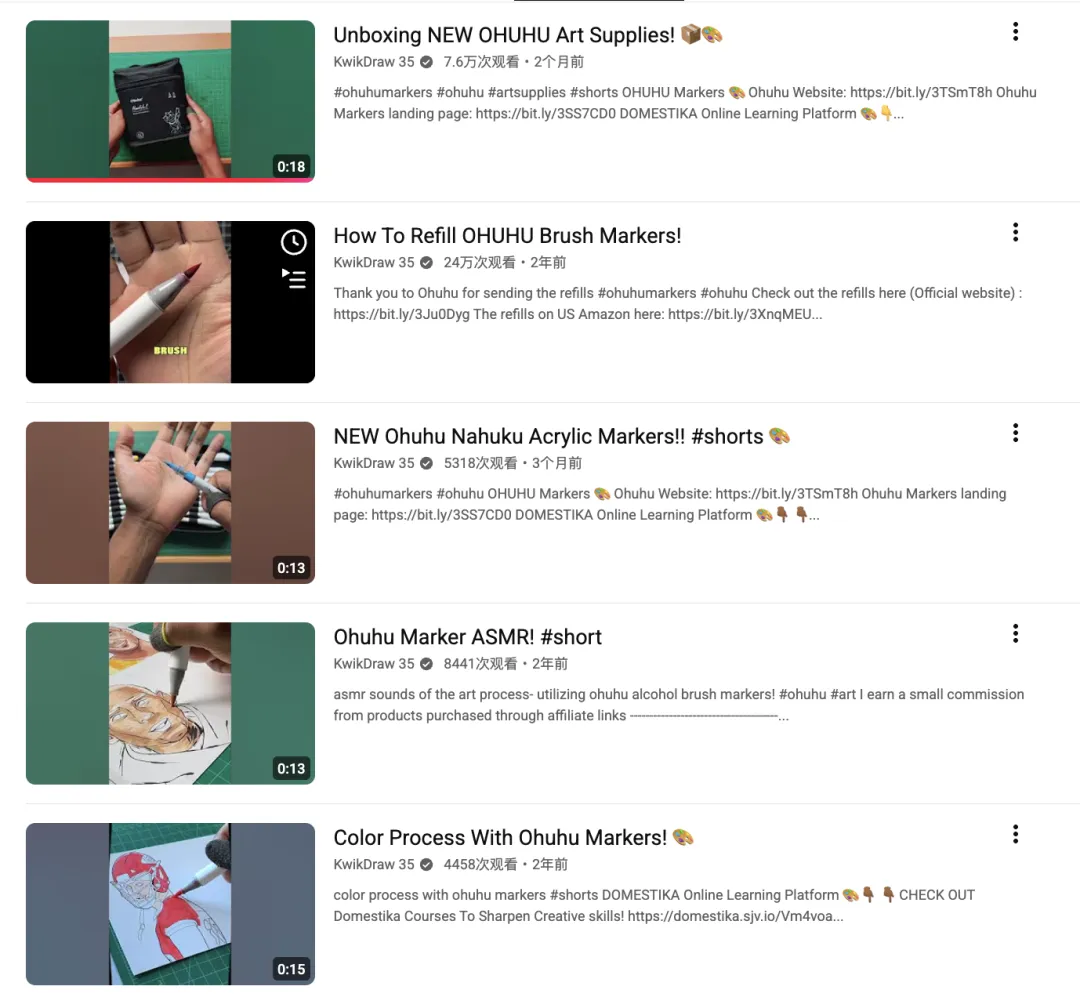Open more options for Ohuhu Marker ASMR video
1080x997 pixels.
(x=1015, y=633)
